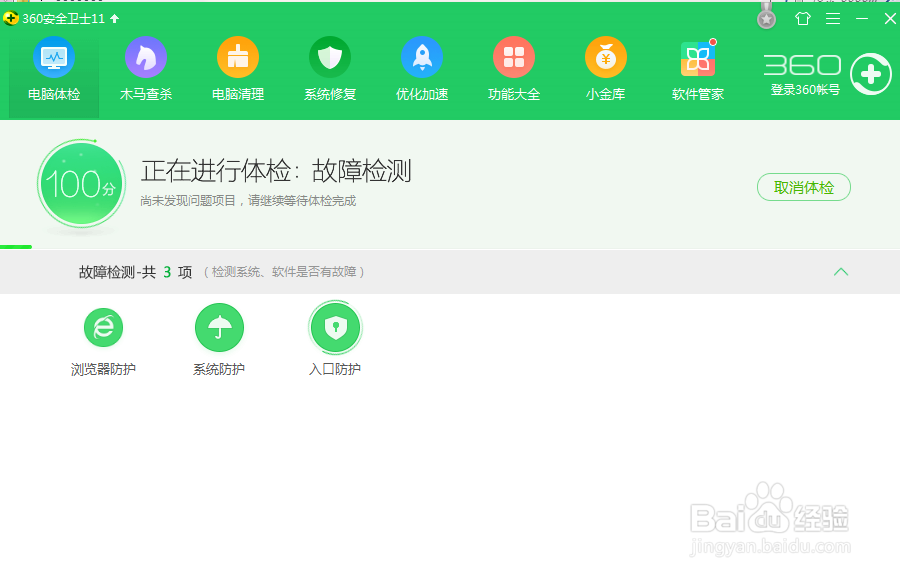
Task: Click the 登录360帐号 login link
Action: pyautogui.click(x=805, y=90)
